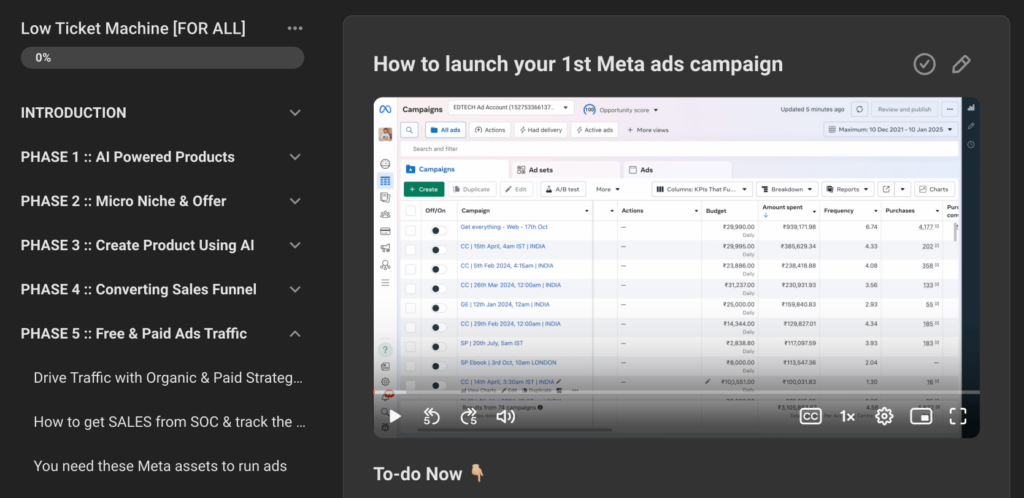
Task: Open the Reports dropdown
Action: (x=848, y=189)
